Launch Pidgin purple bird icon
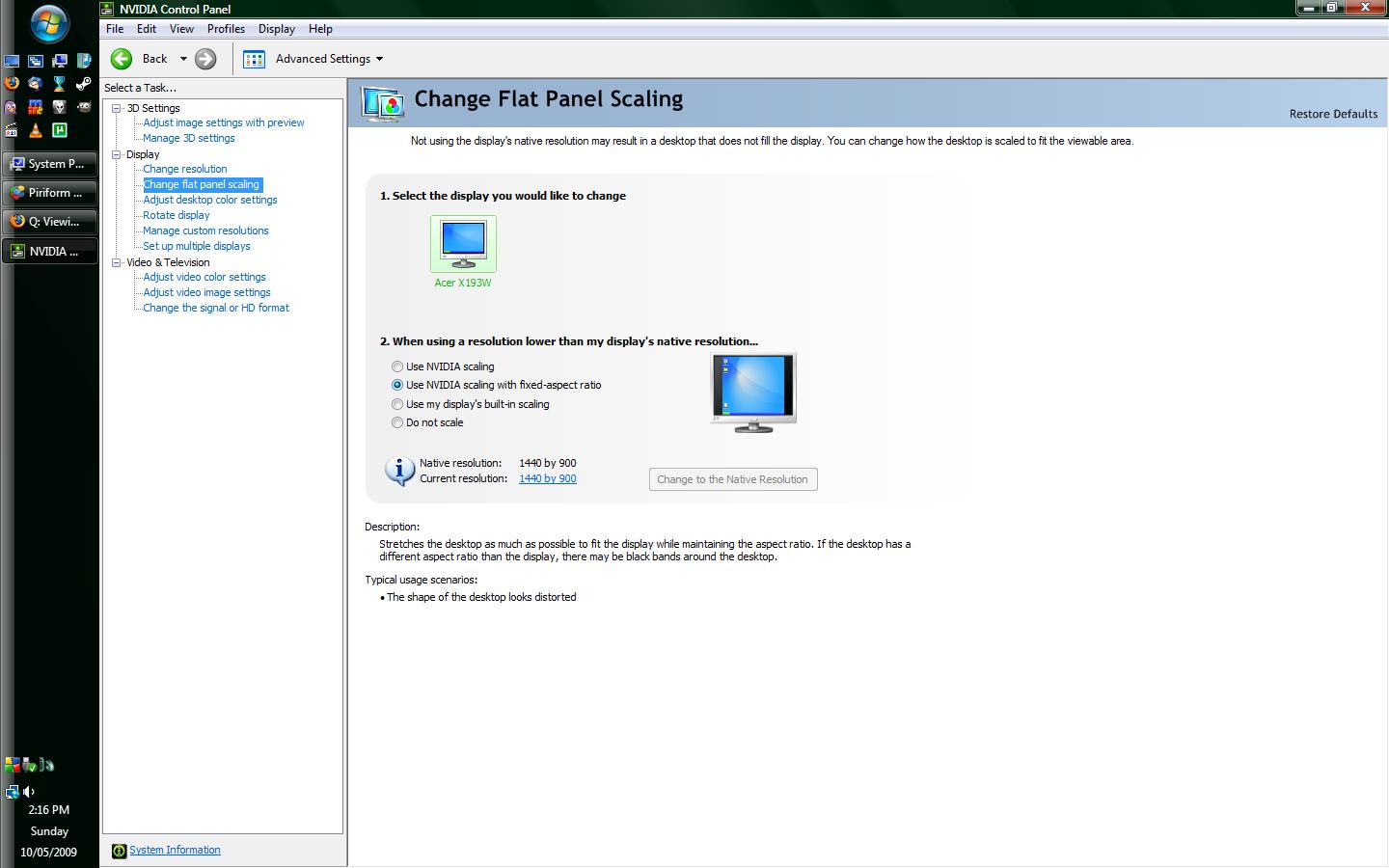 [x=11, y=107]
